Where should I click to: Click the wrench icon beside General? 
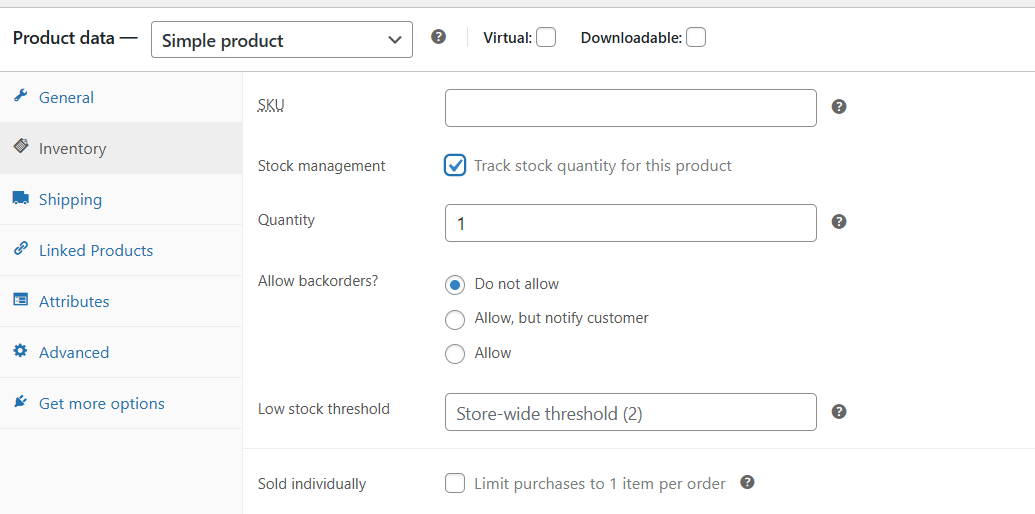20,96
